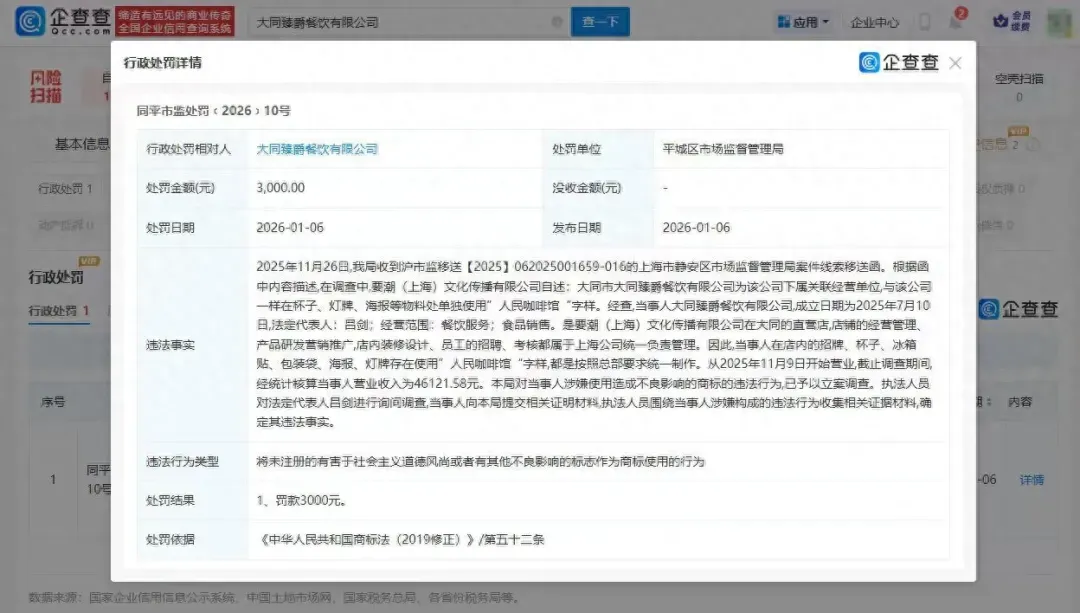Open the user avatar
Viewport: 1080px width, 613px height.
[1059, 22]
